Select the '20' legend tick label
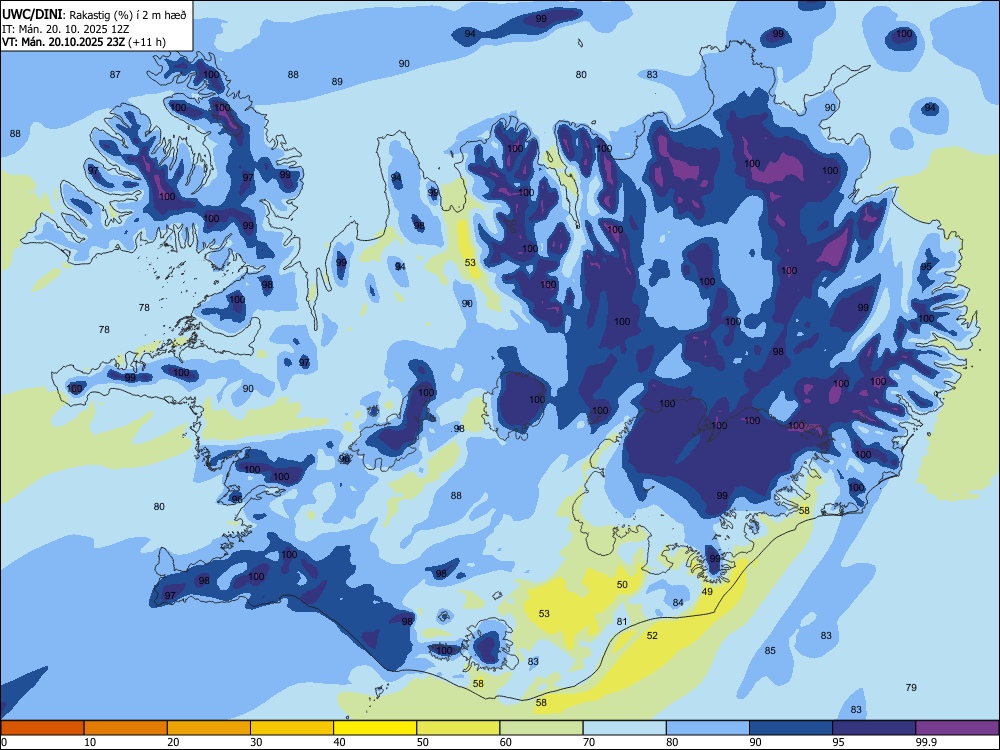Screen dimensions: 1000x750 173,742
